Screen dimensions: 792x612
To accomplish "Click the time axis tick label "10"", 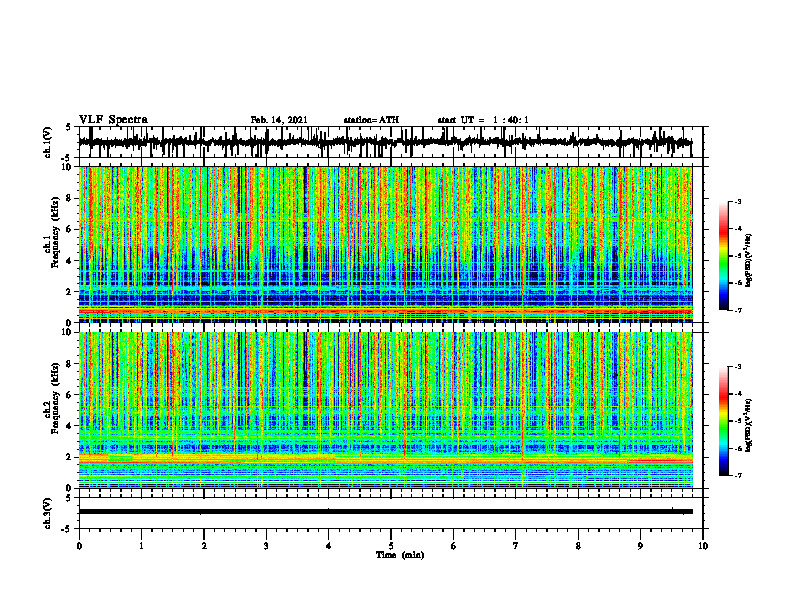I will pos(703,546).
